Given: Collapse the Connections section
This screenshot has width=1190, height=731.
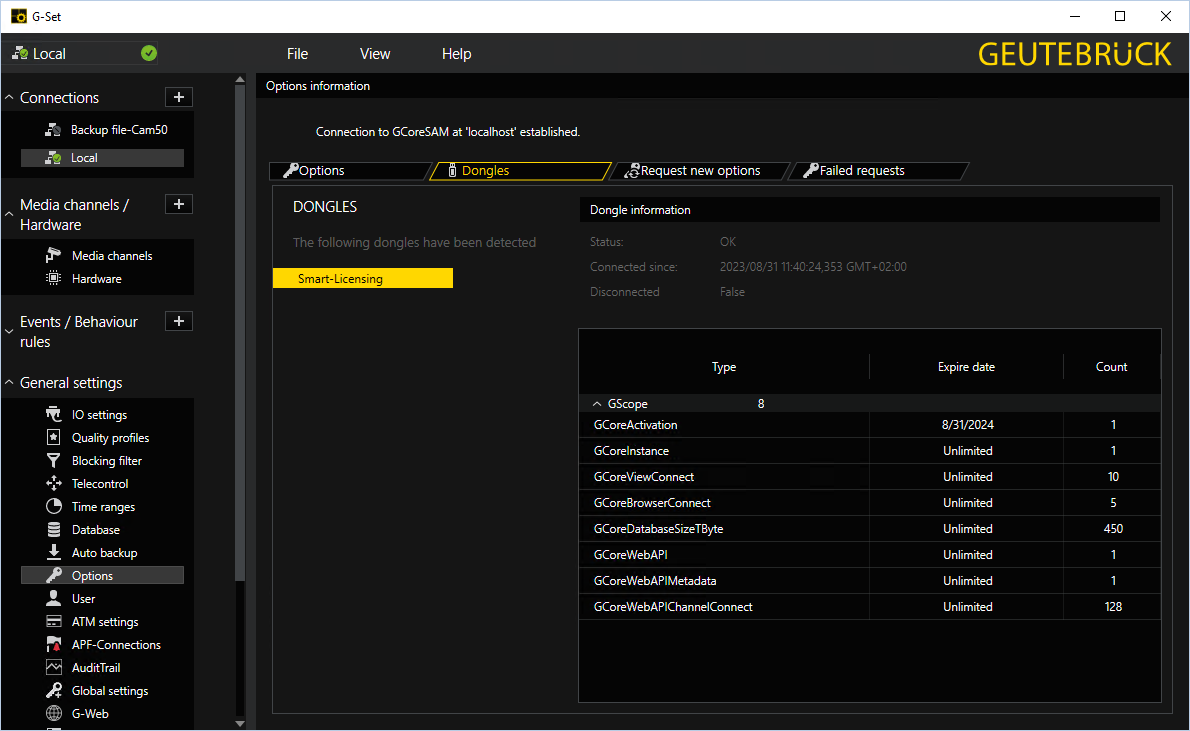Looking at the screenshot, I should (10, 98).
